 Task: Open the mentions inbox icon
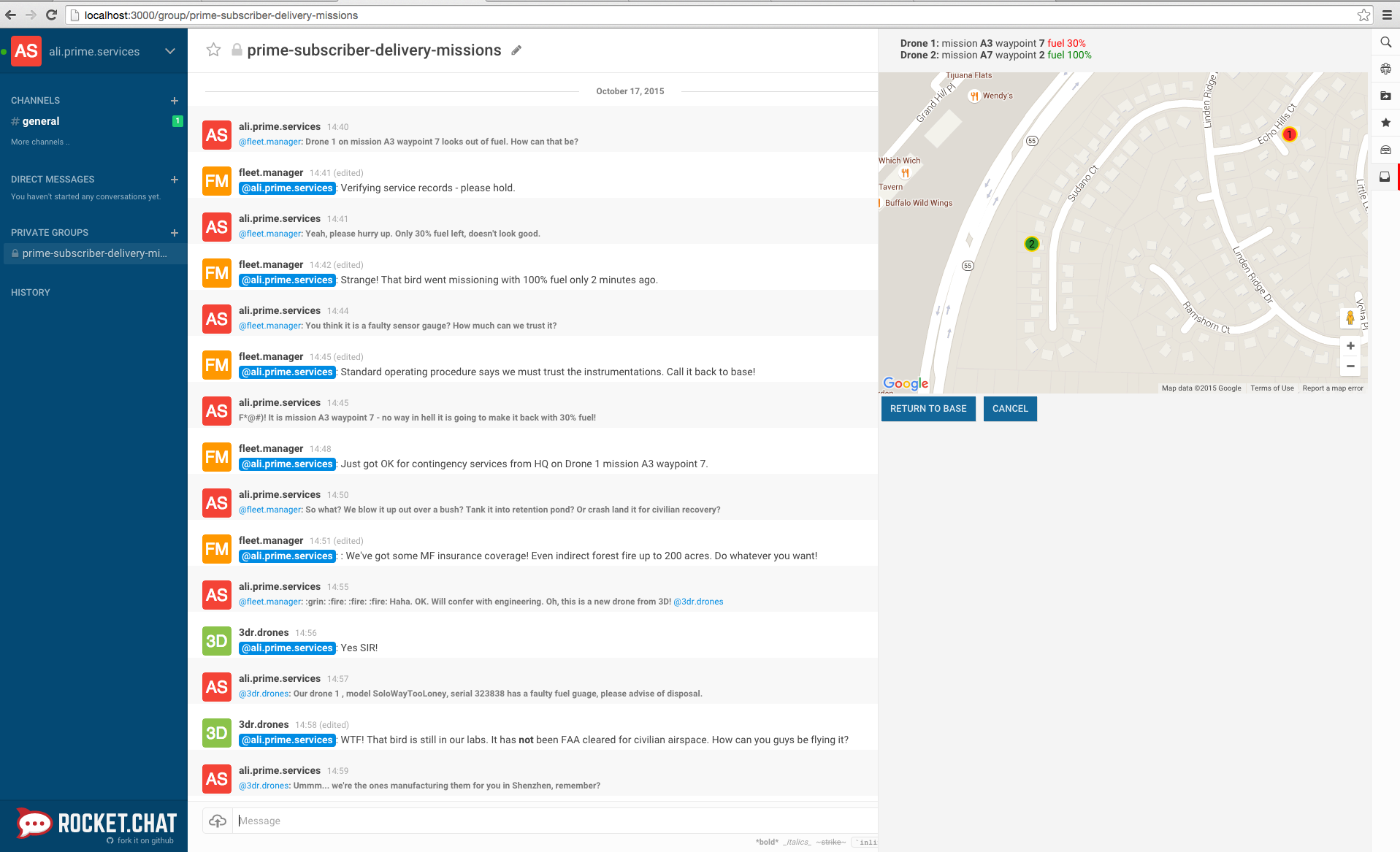pyautogui.click(x=1385, y=176)
